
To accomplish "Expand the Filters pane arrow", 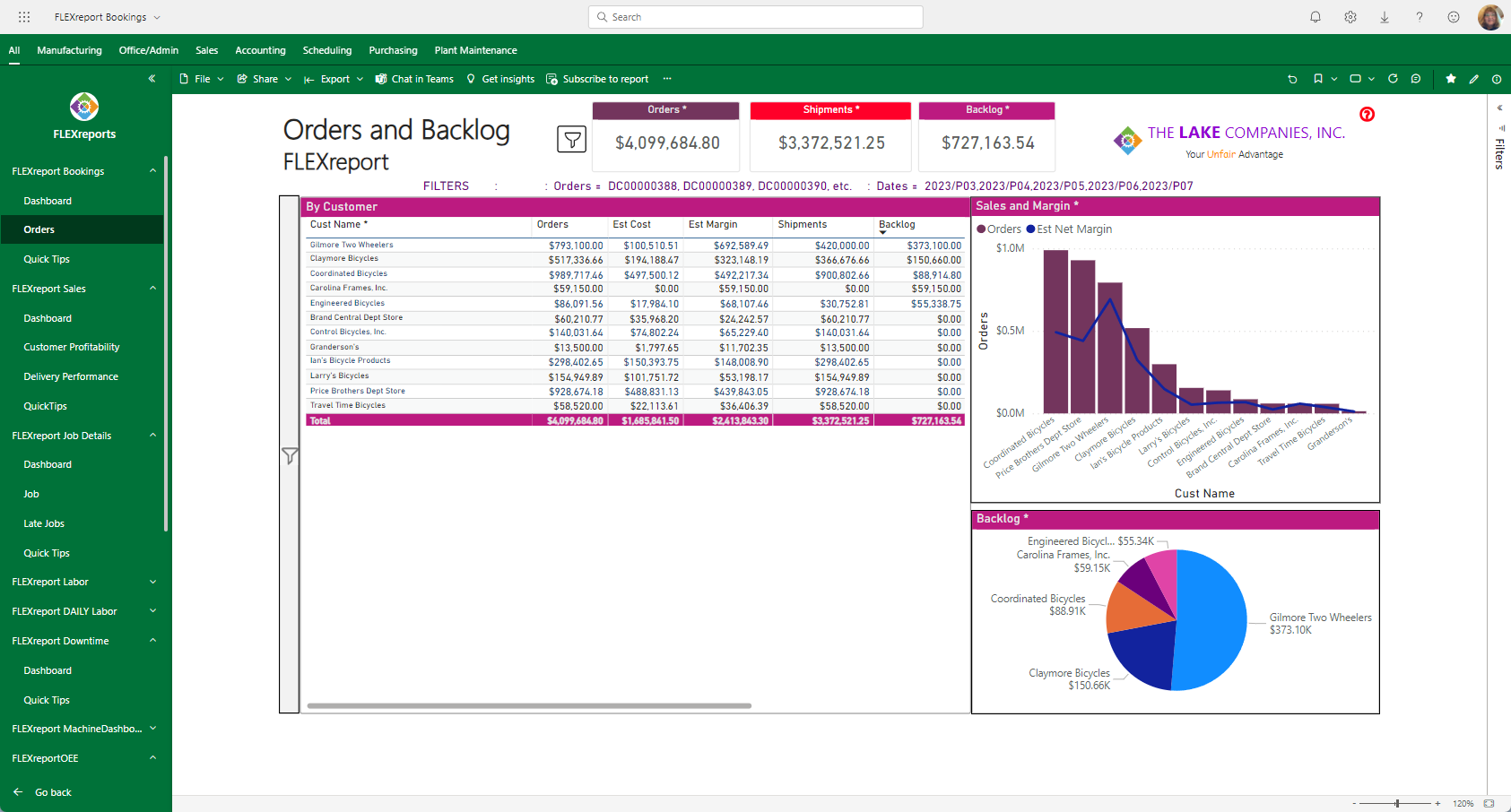I will pyautogui.click(x=1499, y=108).
